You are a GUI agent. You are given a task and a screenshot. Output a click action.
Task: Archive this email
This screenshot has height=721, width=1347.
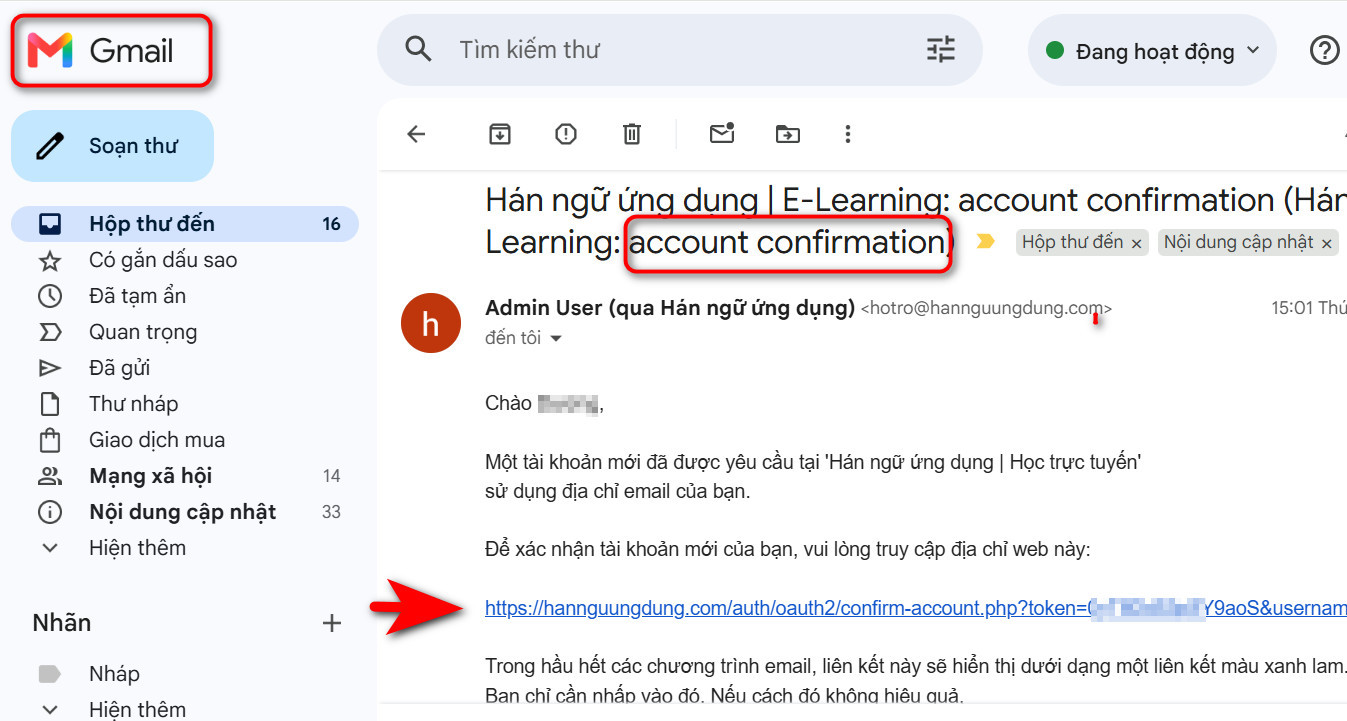point(500,134)
